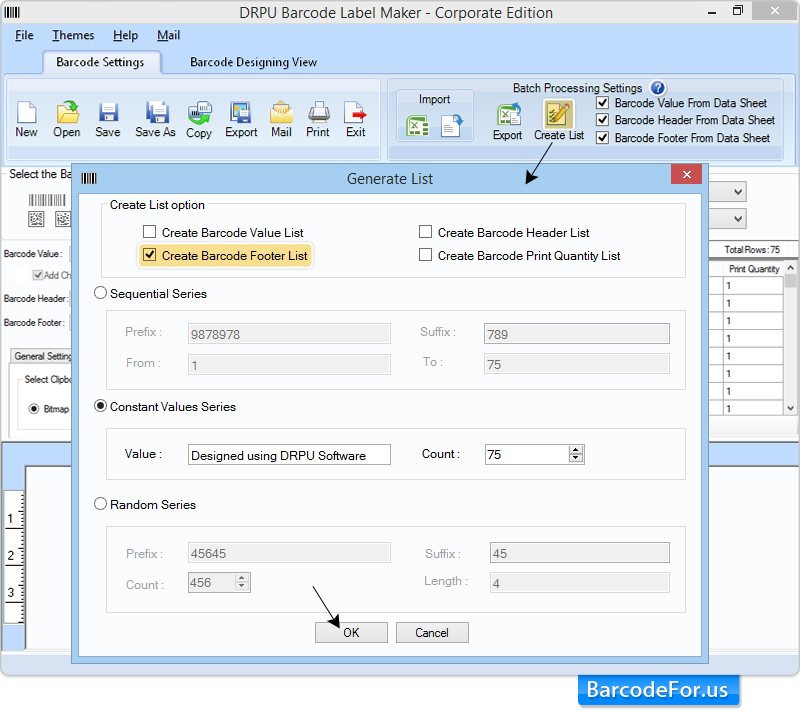Viewport: 800px width, 712px height.
Task: Click the Random Series Count down arrow
Action: point(242,586)
